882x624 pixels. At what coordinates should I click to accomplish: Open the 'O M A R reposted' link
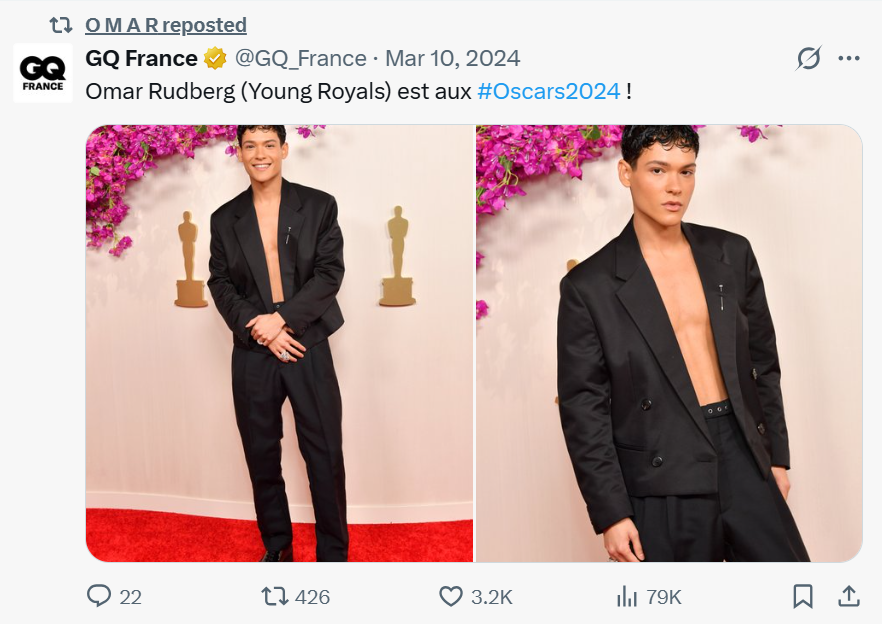(x=166, y=25)
